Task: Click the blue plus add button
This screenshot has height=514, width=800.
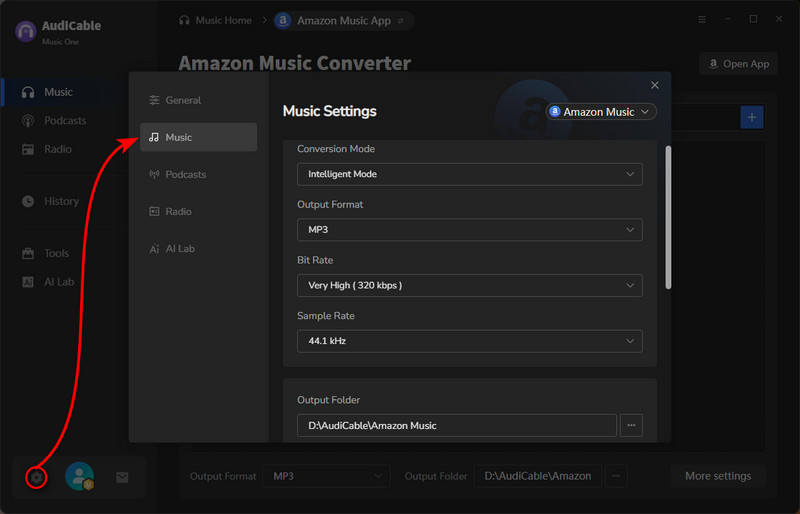Action: tap(752, 117)
